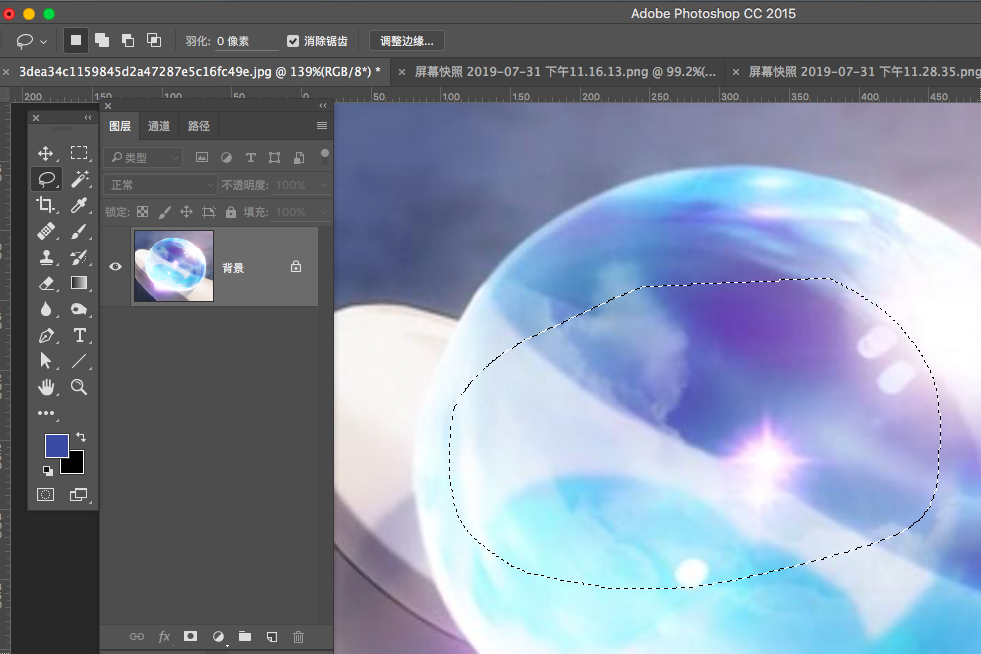The image size is (981, 654).
Task: Open the 不透明度 opacity dropdown
Action: coord(324,185)
